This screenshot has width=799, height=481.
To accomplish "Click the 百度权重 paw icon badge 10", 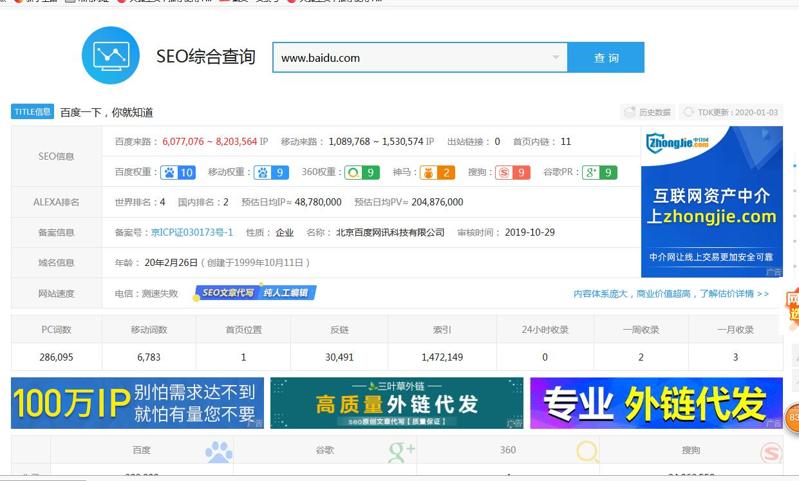I will click(178, 173).
